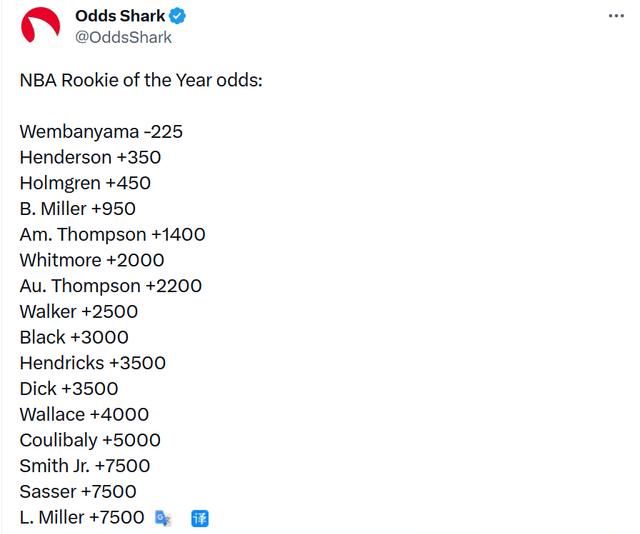Click the Holmgren +450 line
This screenshot has height=534, width=640.
pyautogui.click(x=85, y=183)
